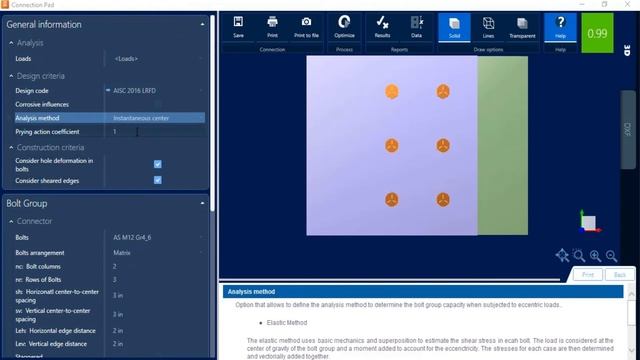Select the upper-left bolt in the 3D view
This screenshot has width=640, height=360.
pyautogui.click(x=392, y=91)
